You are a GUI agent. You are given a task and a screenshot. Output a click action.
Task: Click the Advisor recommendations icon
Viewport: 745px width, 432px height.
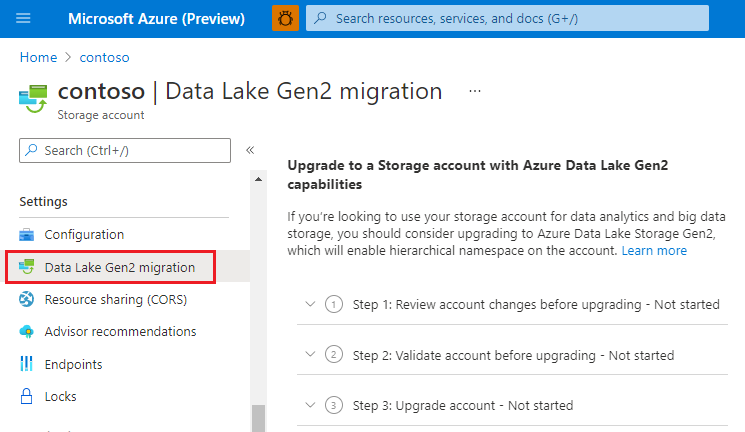(27, 332)
